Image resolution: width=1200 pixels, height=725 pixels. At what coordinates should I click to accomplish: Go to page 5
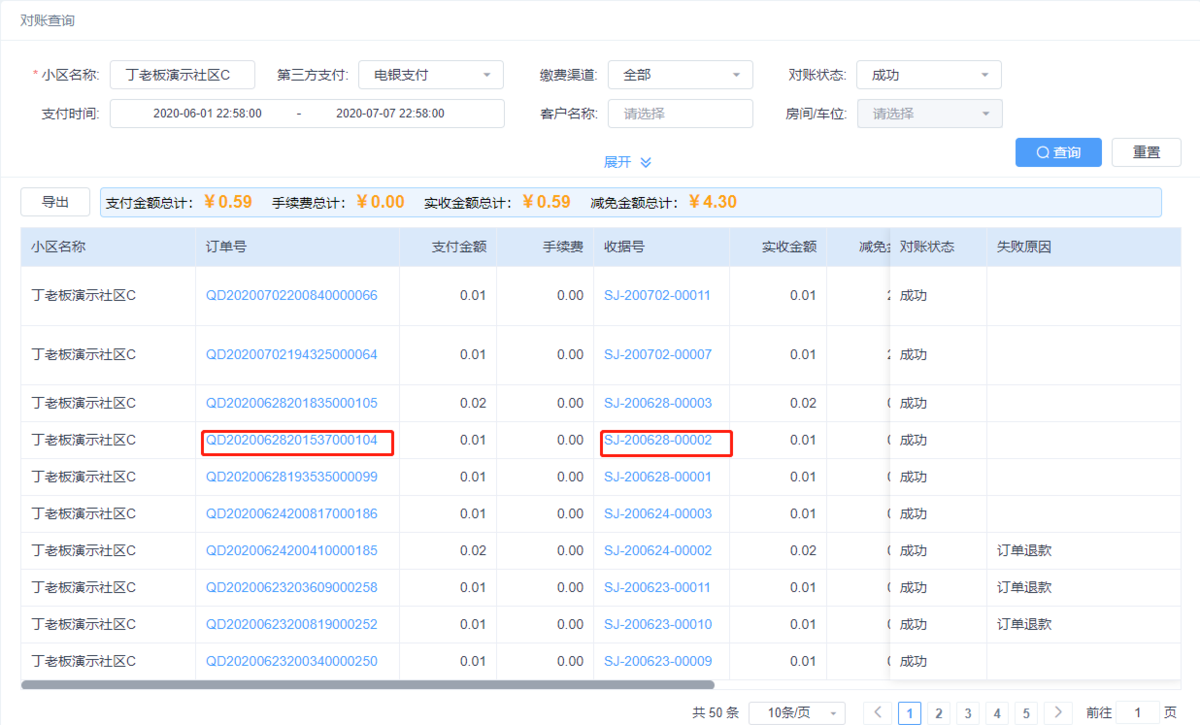click(x=1025, y=713)
